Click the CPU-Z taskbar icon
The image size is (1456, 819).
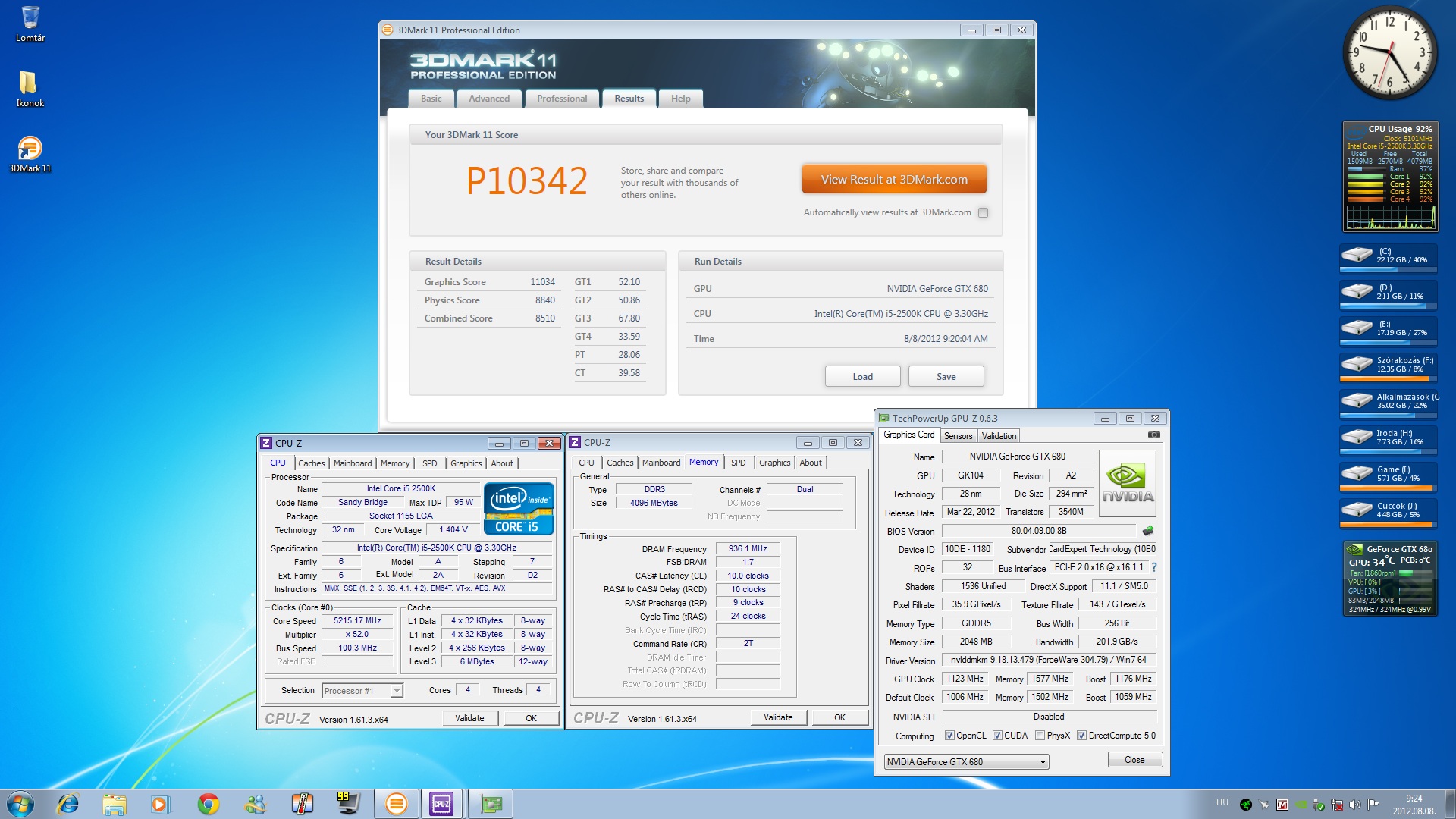(441, 804)
